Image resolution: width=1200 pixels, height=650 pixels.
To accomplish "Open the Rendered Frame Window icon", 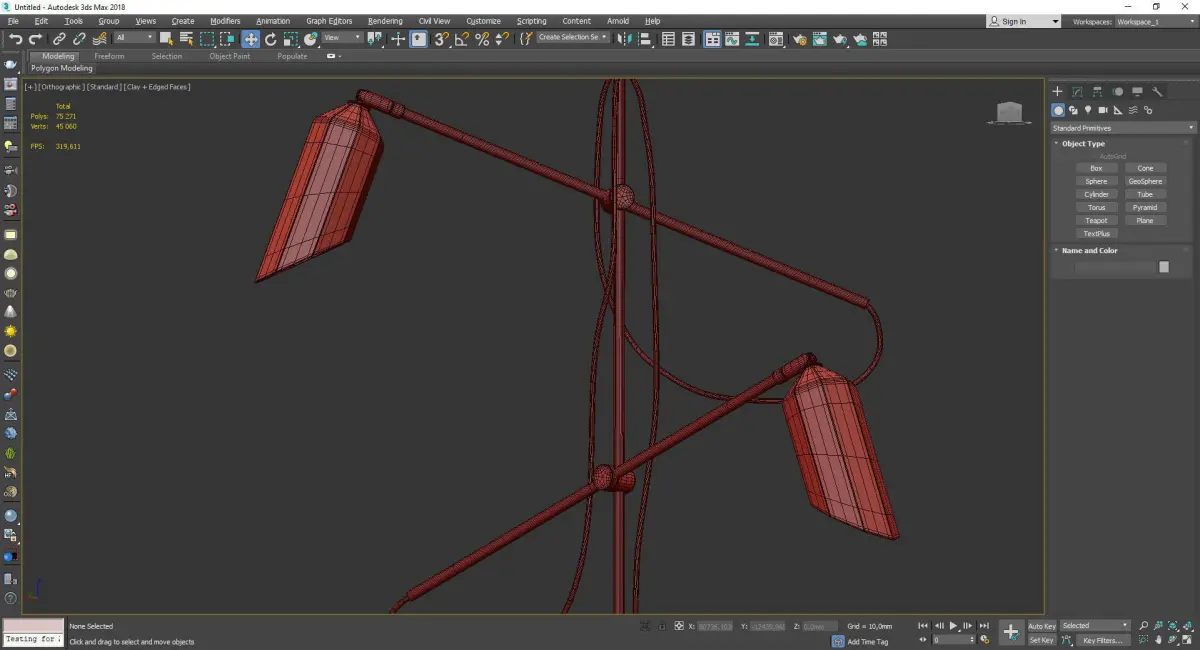I will coord(820,39).
